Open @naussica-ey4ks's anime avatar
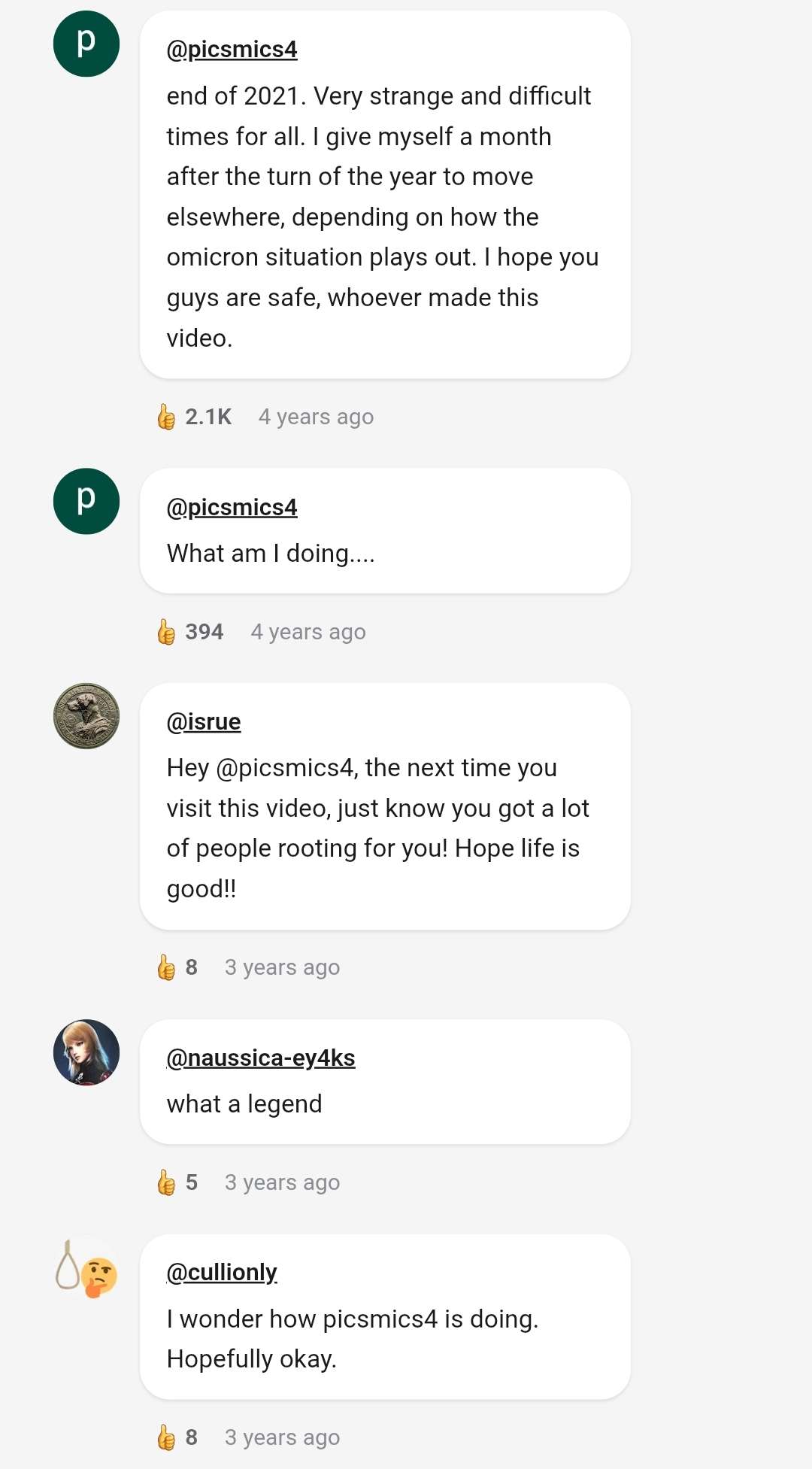 click(86, 1052)
